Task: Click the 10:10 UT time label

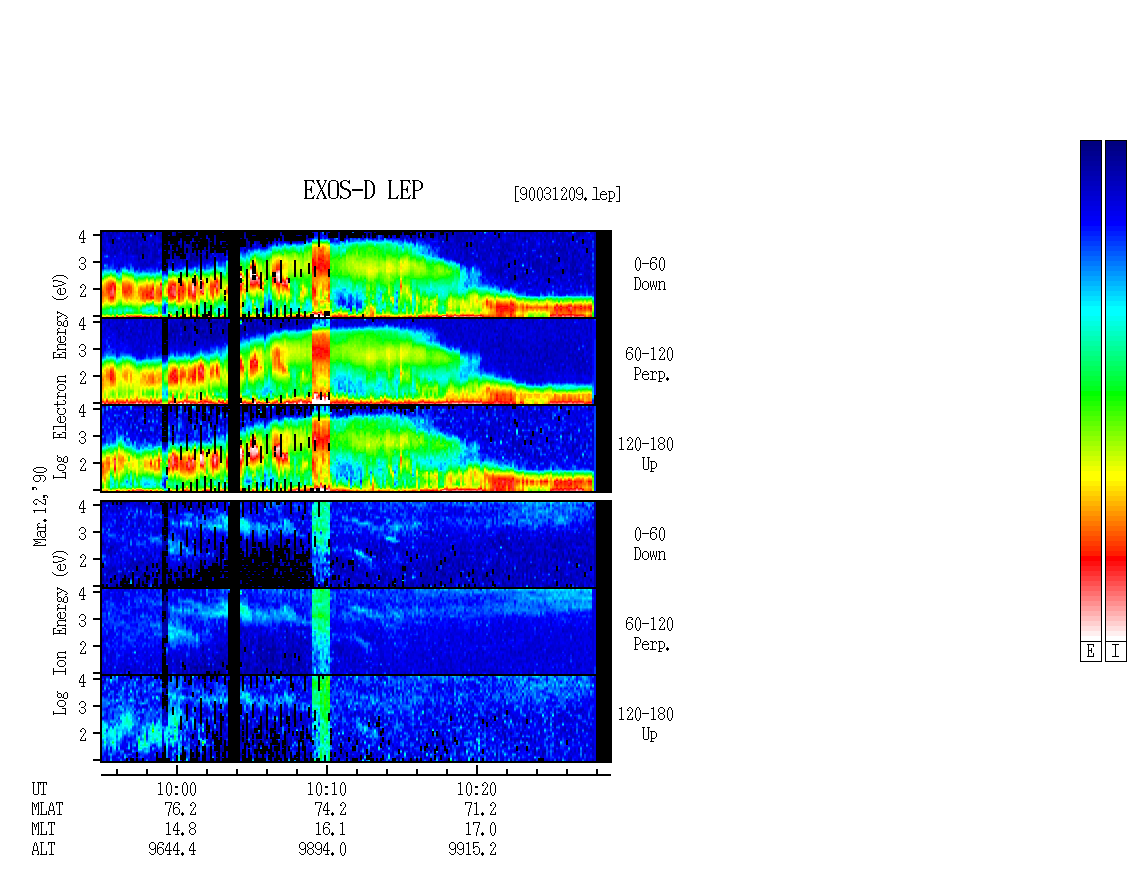Action: pyautogui.click(x=326, y=789)
